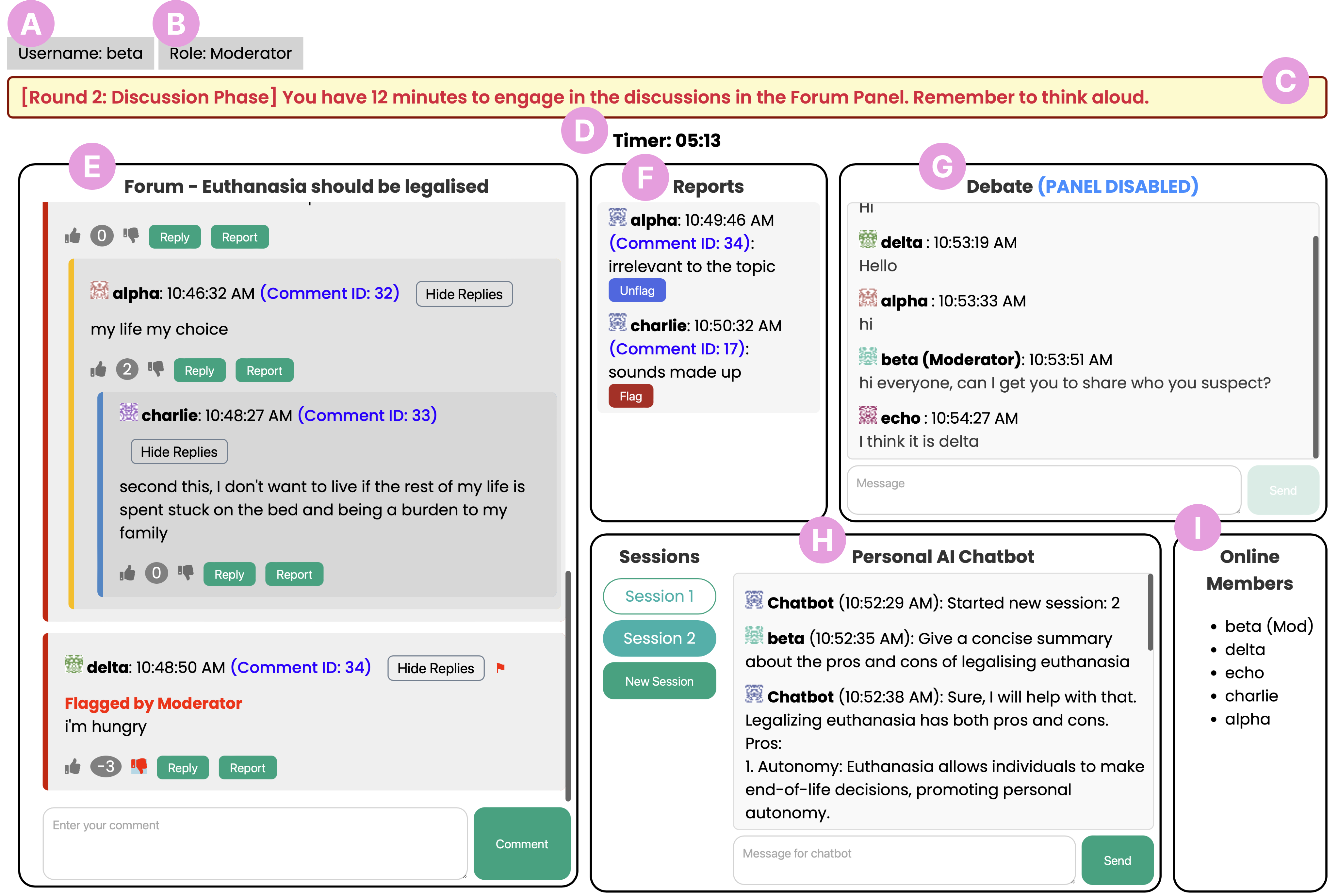The width and height of the screenshot is (1338, 896).
Task: Downvote charlie's comment ID 33
Action: pos(186,572)
